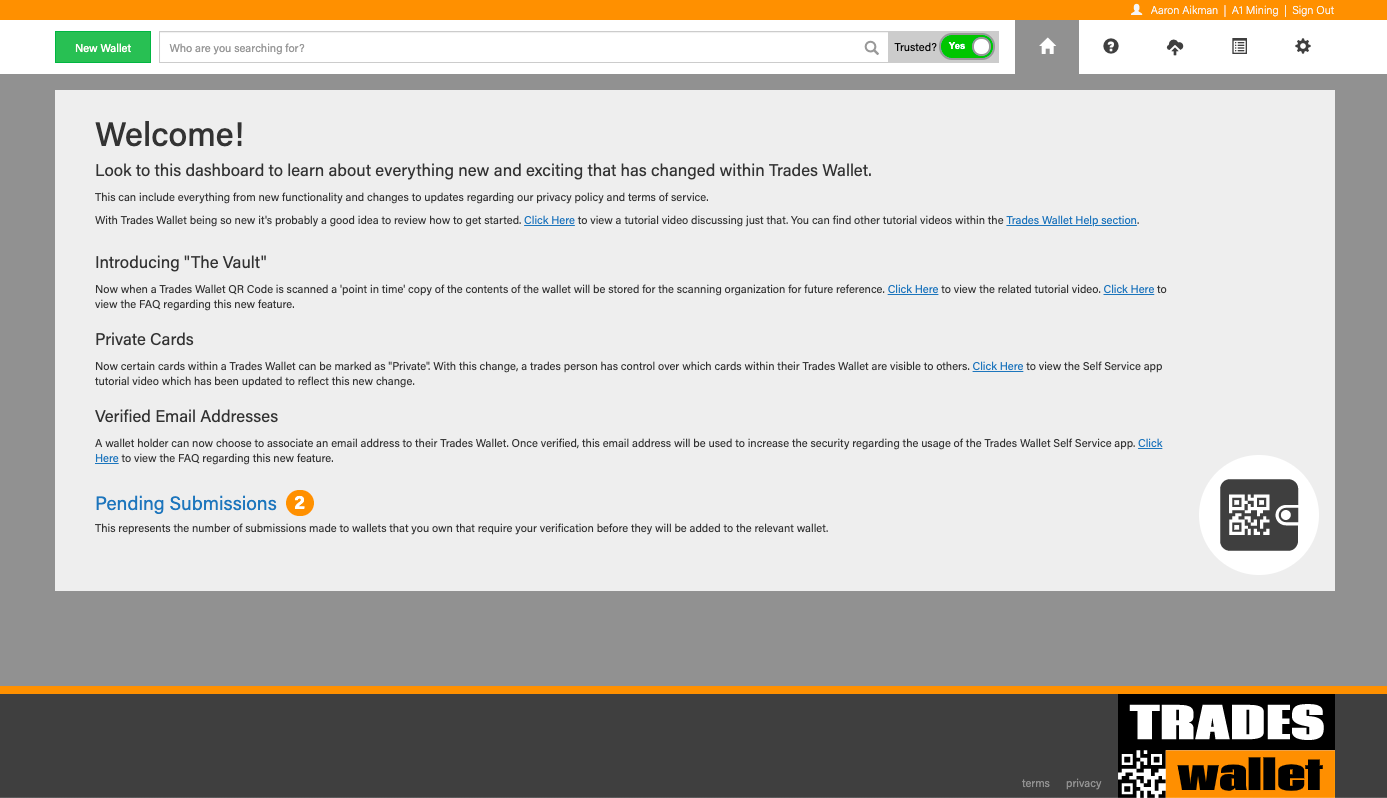Open the Home dashboard icon
Screen dimensions: 1387x798
coord(1047,47)
